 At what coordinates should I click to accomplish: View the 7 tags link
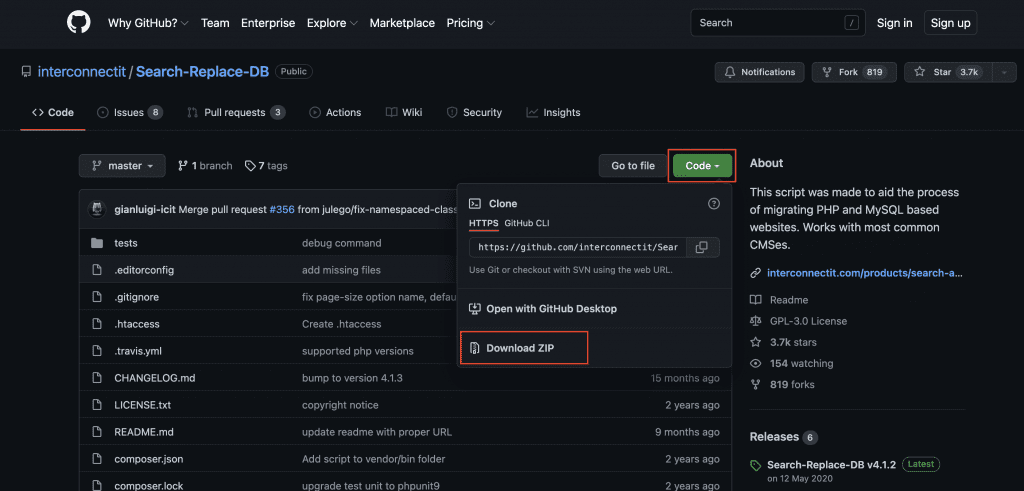click(x=266, y=166)
